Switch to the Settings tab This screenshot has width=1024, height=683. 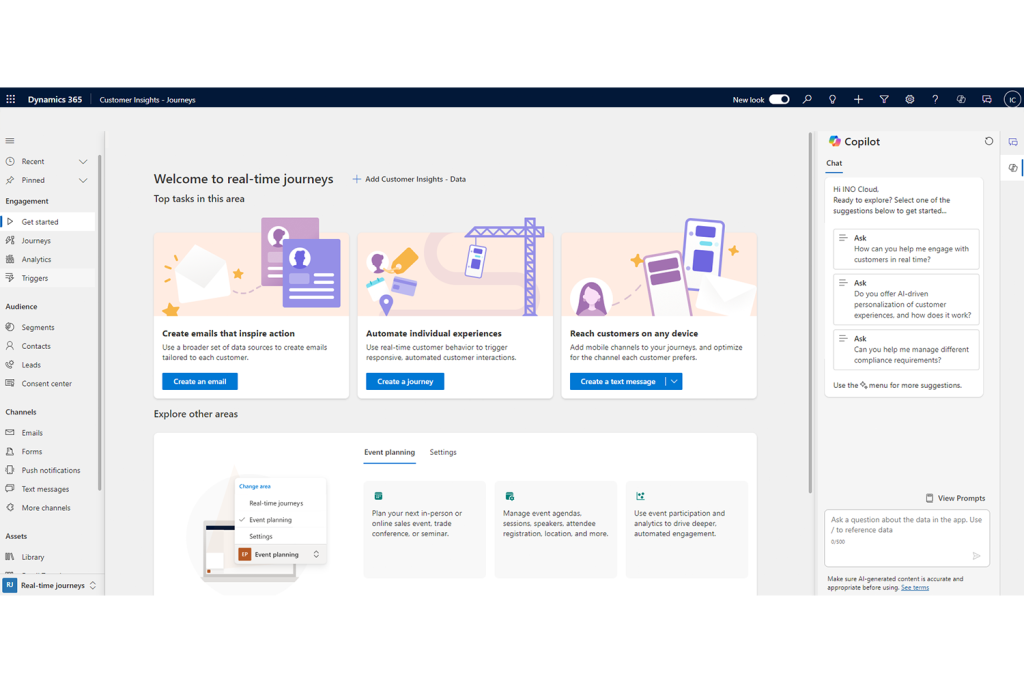[x=443, y=452]
